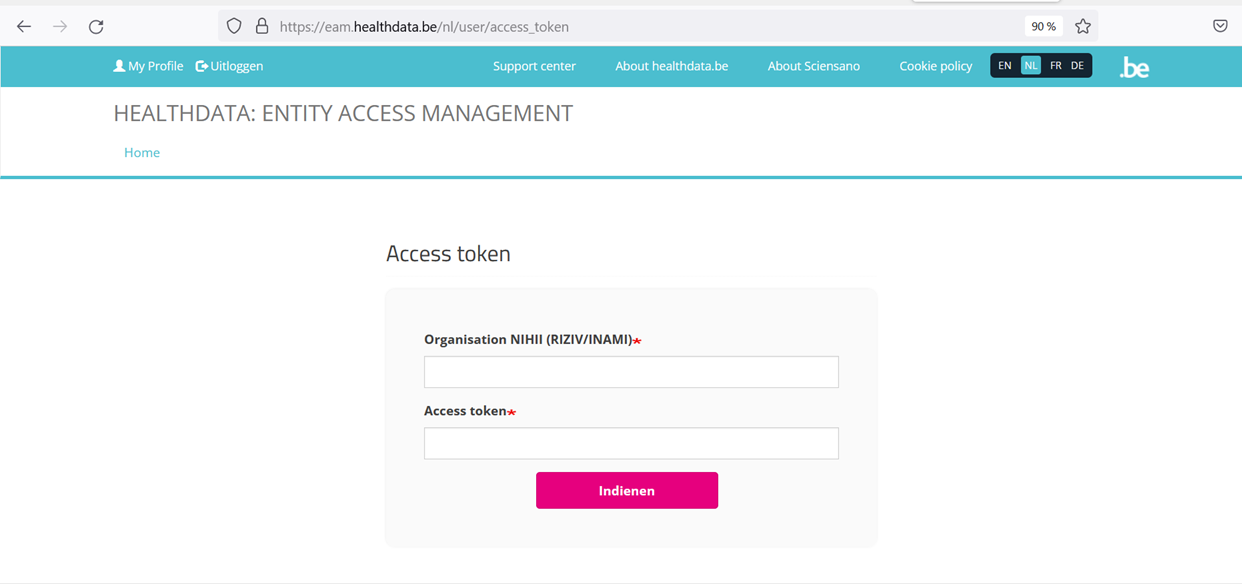The height and width of the screenshot is (584, 1242).
Task: Open the Pocket save icon
Action: tap(1220, 27)
